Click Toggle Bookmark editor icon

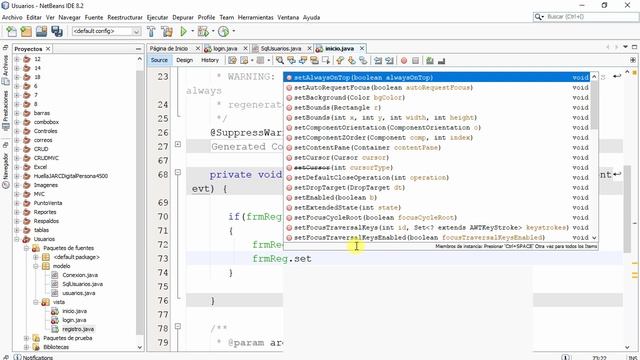click(363, 60)
